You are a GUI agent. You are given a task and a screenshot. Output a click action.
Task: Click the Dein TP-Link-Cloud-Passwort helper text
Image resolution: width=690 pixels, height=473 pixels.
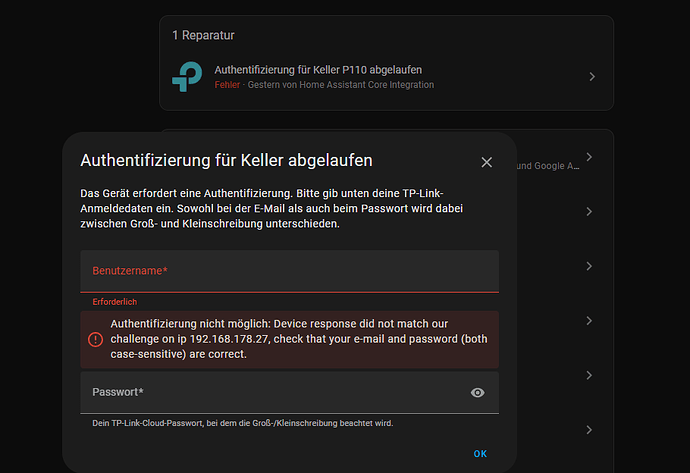[x=242, y=423]
